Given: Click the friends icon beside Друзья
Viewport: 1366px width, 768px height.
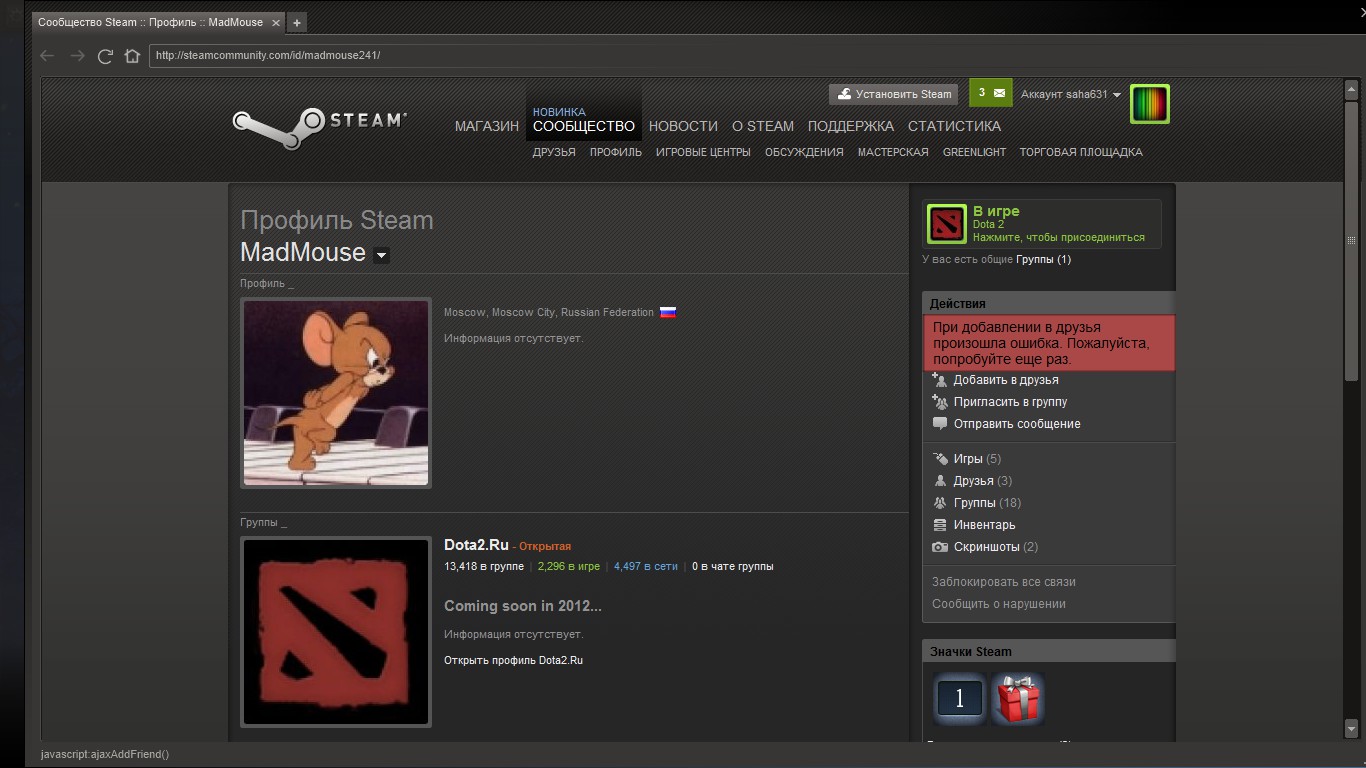Looking at the screenshot, I should coord(939,481).
